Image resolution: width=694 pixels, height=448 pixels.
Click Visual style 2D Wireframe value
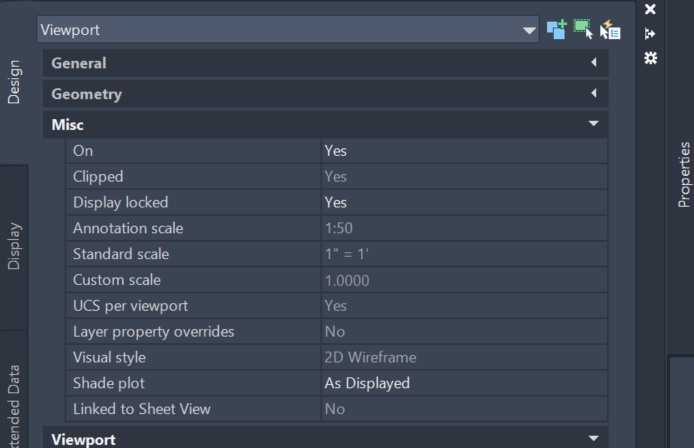464,357
